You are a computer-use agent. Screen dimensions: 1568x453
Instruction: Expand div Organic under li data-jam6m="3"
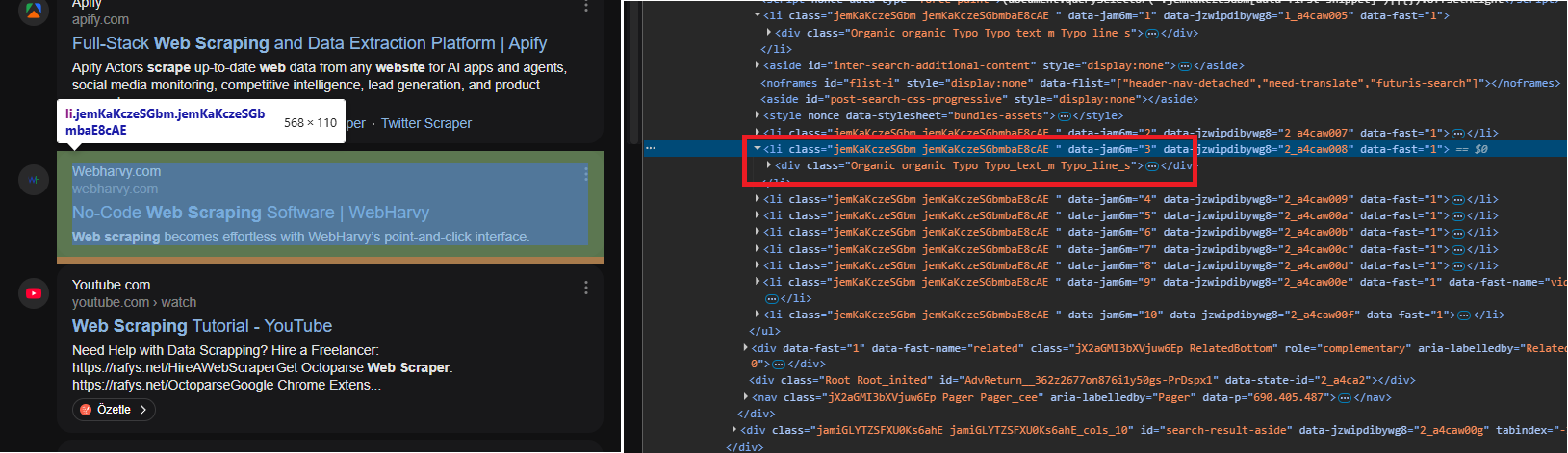[768, 165]
